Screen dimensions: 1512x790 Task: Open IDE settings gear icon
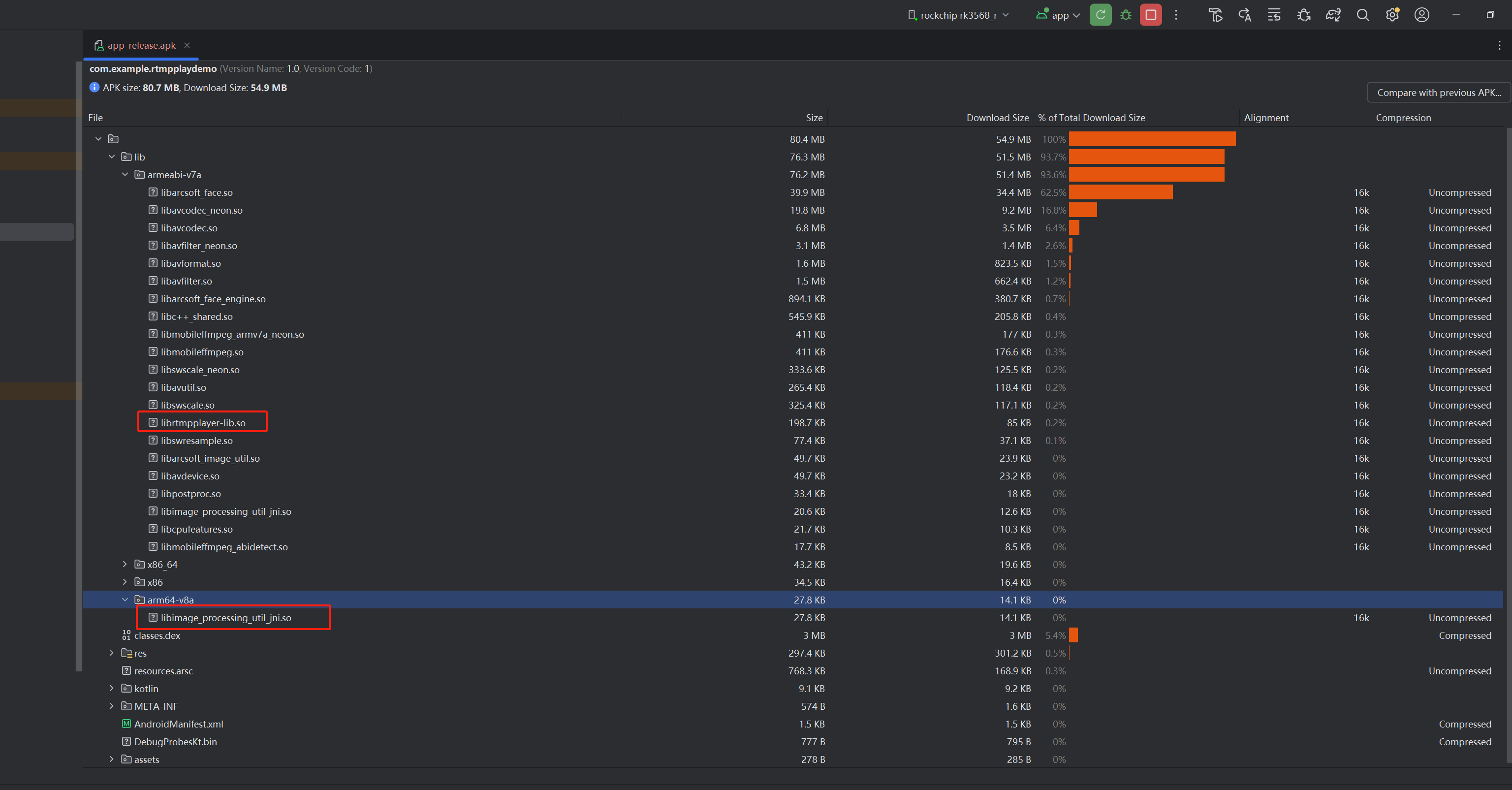pos(1392,15)
